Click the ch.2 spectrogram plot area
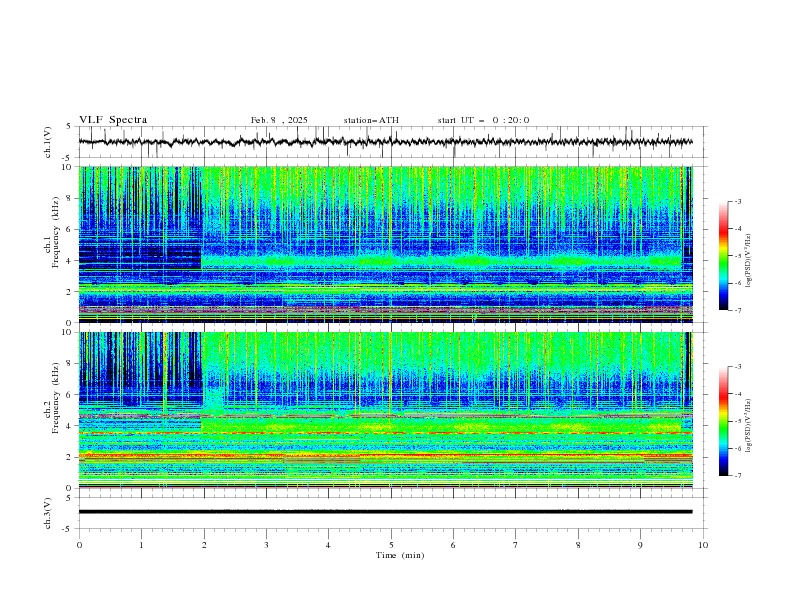The image size is (792, 612). click(x=386, y=410)
